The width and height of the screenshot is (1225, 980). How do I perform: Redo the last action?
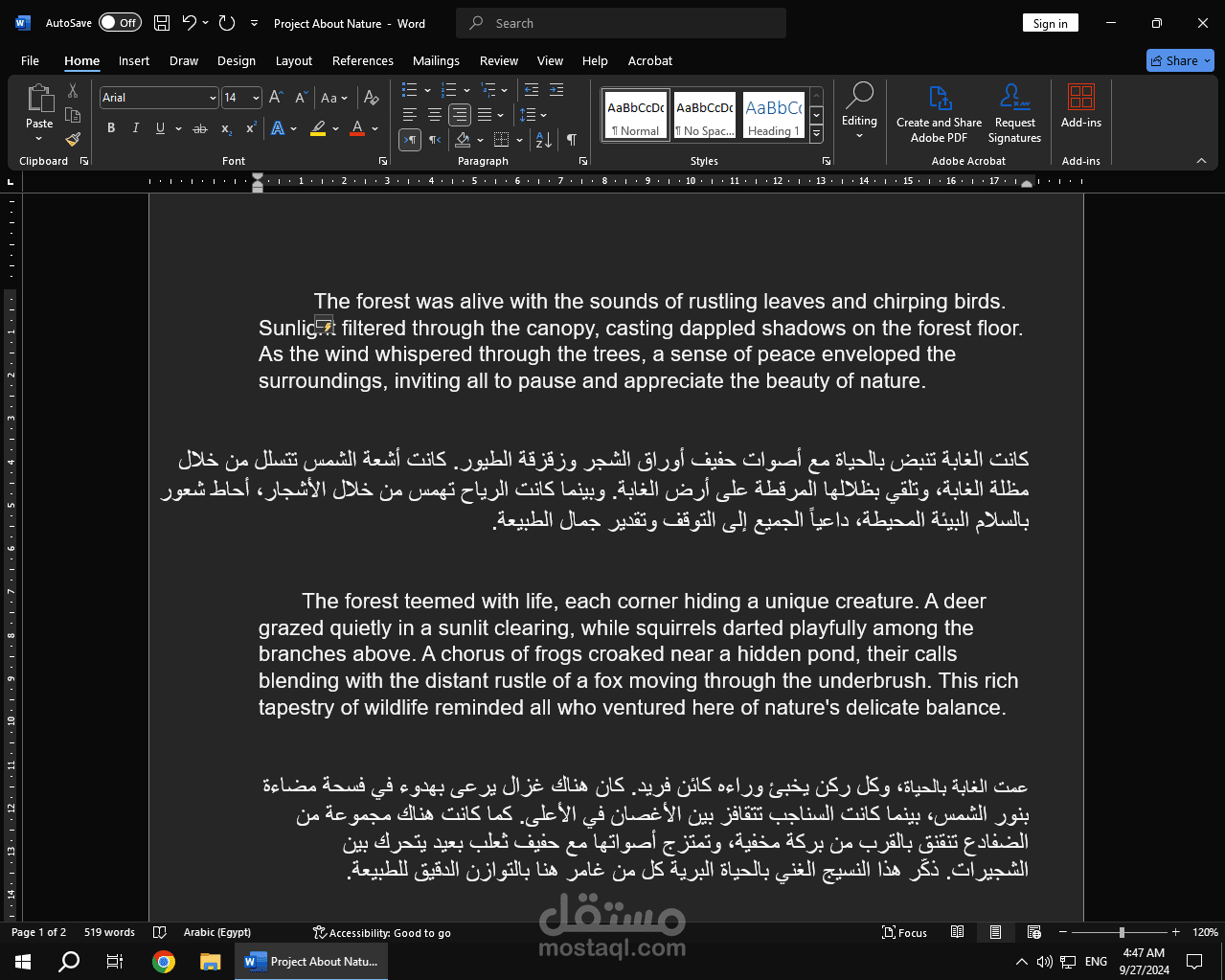(227, 23)
